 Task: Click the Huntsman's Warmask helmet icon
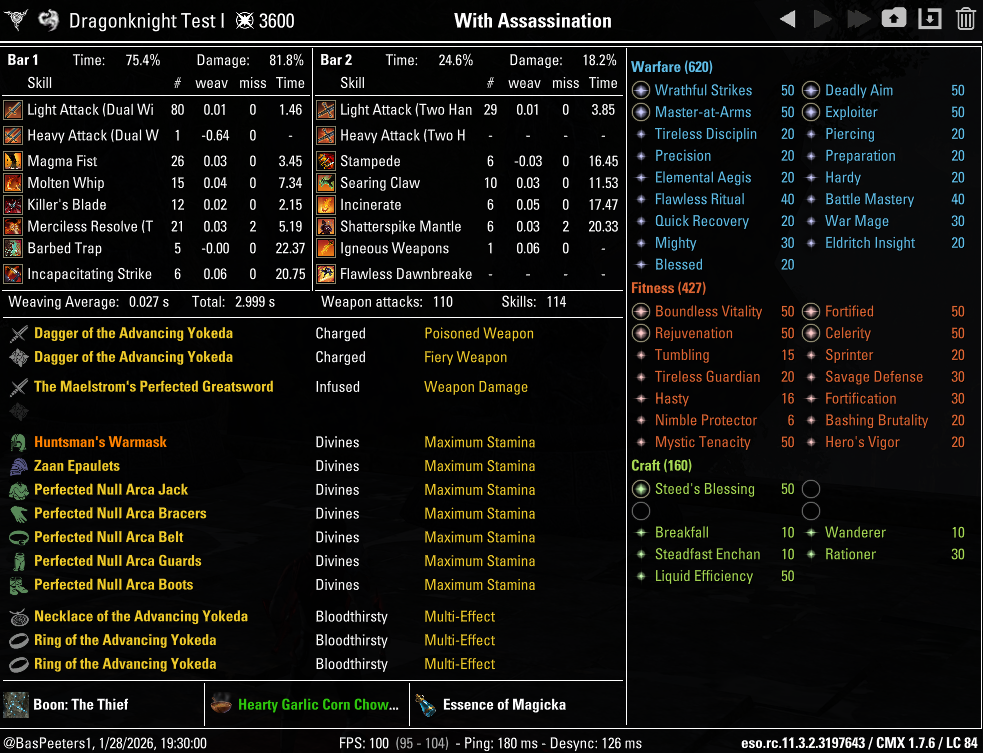pos(19,442)
